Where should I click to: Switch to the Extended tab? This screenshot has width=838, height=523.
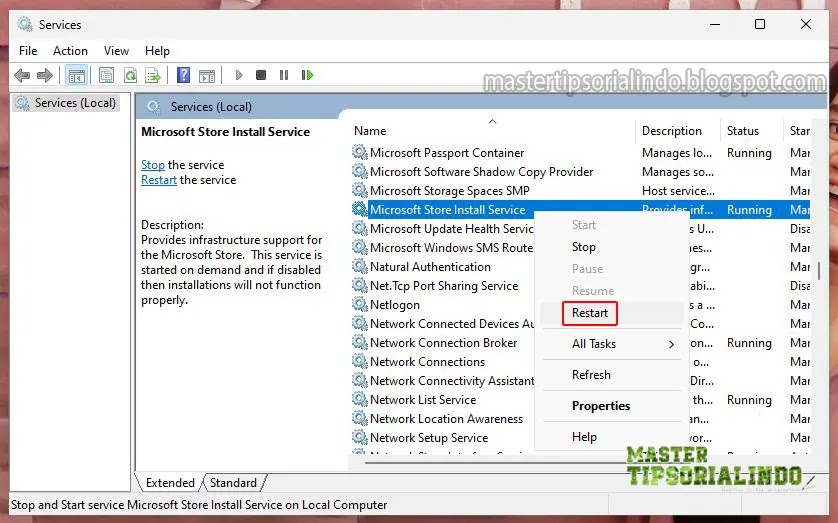[170, 482]
